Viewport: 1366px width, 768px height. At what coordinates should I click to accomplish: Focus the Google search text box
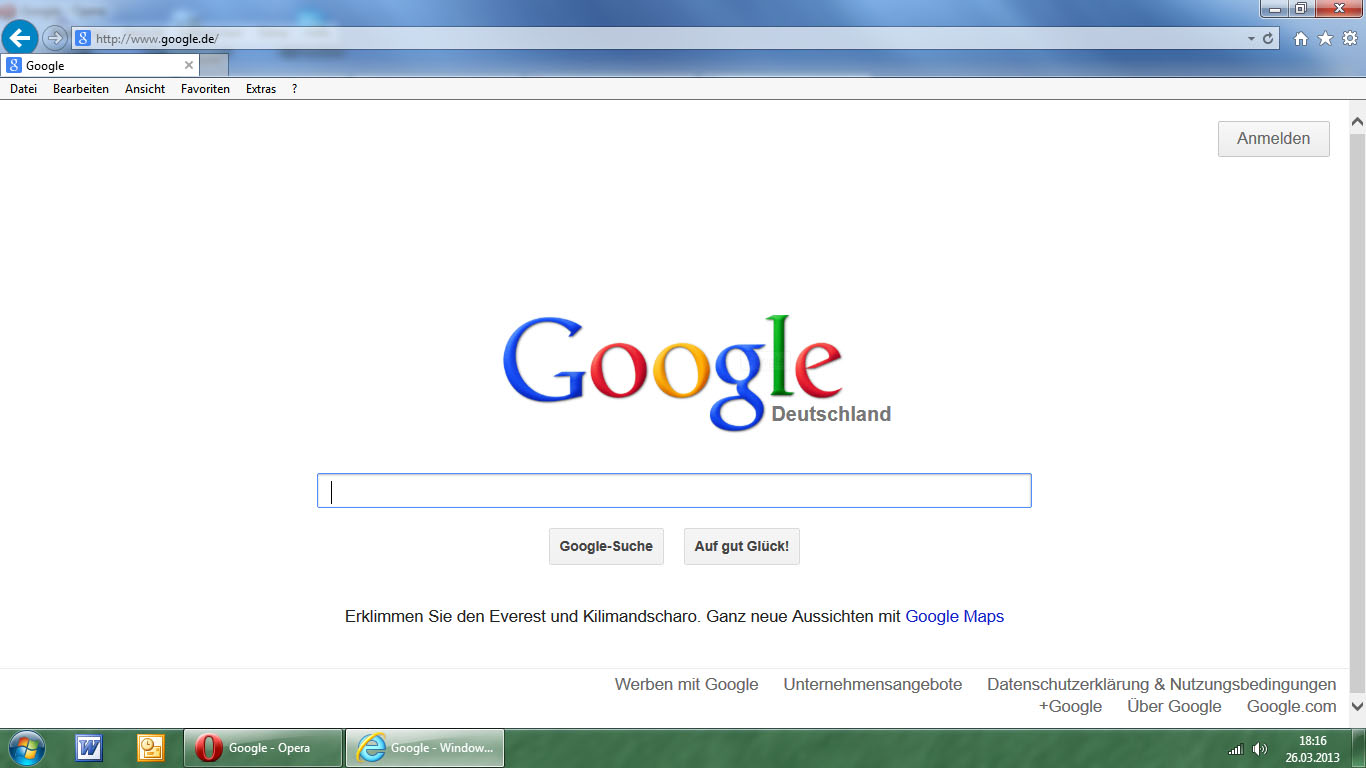[x=674, y=491]
